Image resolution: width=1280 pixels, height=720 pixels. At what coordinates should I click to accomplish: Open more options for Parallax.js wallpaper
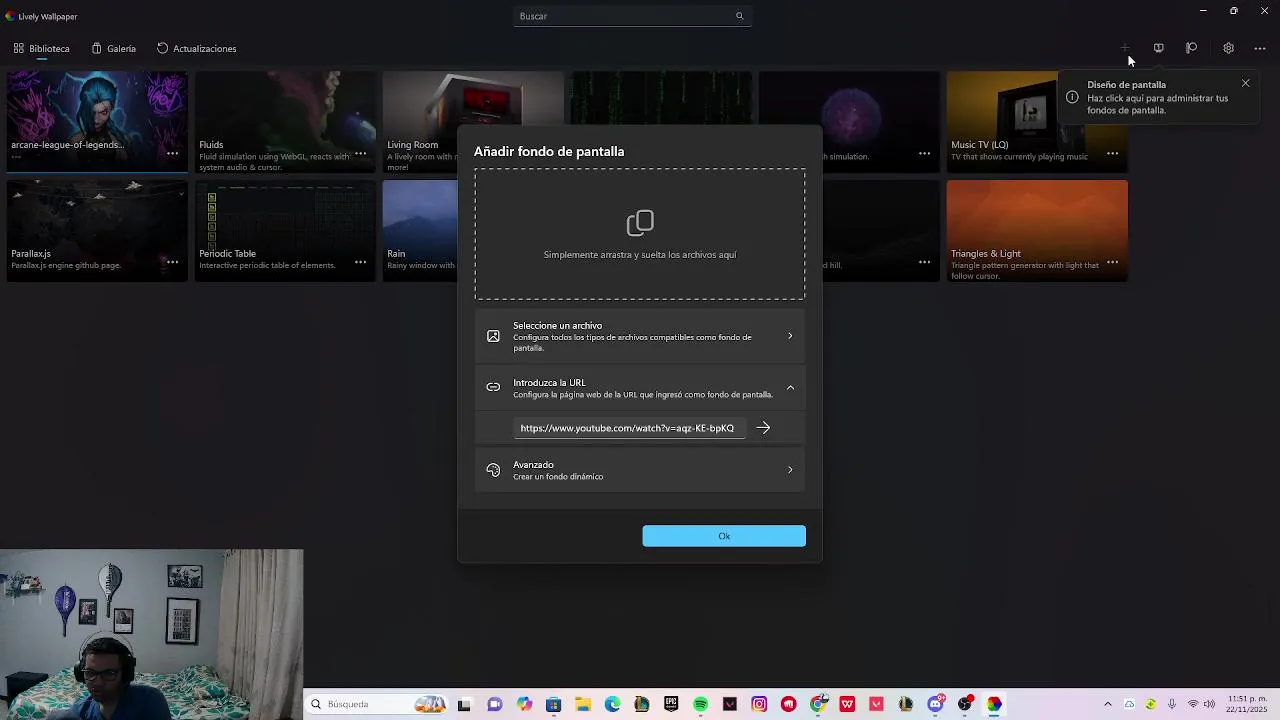pyautogui.click(x=172, y=262)
